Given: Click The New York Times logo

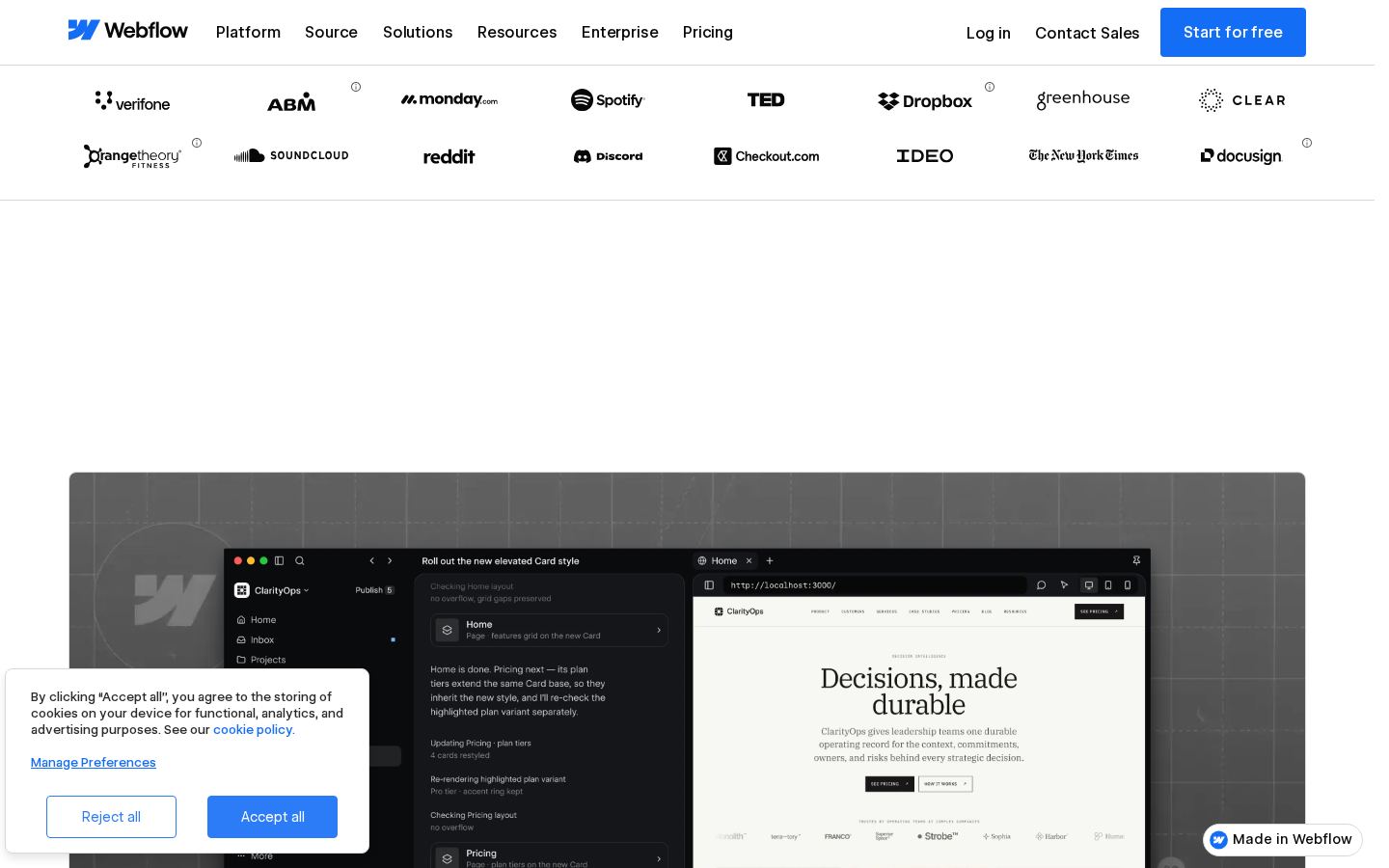Looking at the screenshot, I should [x=1083, y=155].
